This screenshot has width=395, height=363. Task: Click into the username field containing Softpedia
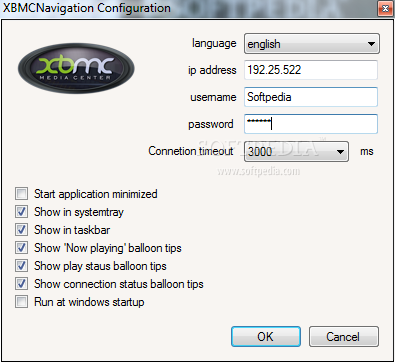311,97
